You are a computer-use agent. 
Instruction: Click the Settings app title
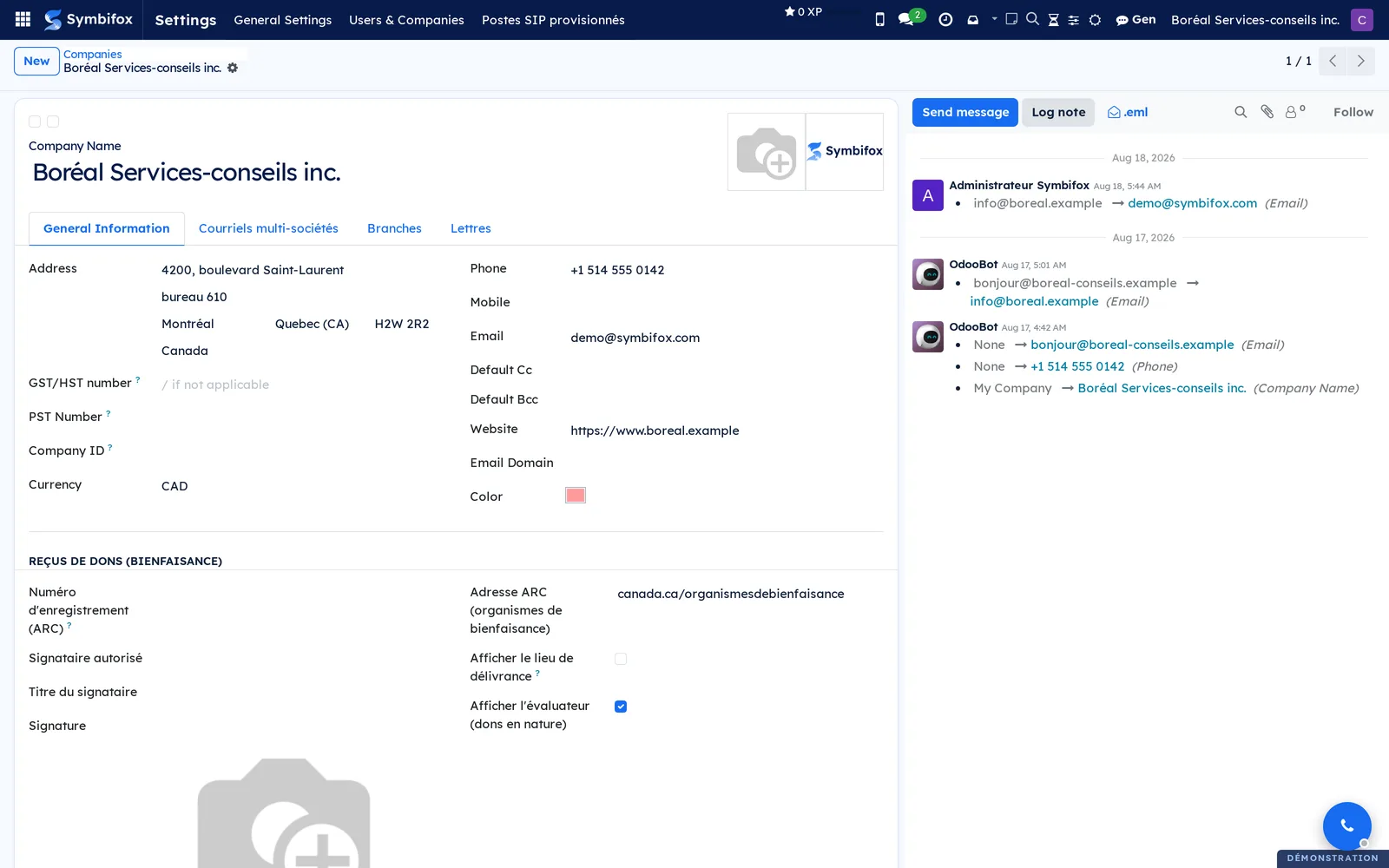click(185, 20)
